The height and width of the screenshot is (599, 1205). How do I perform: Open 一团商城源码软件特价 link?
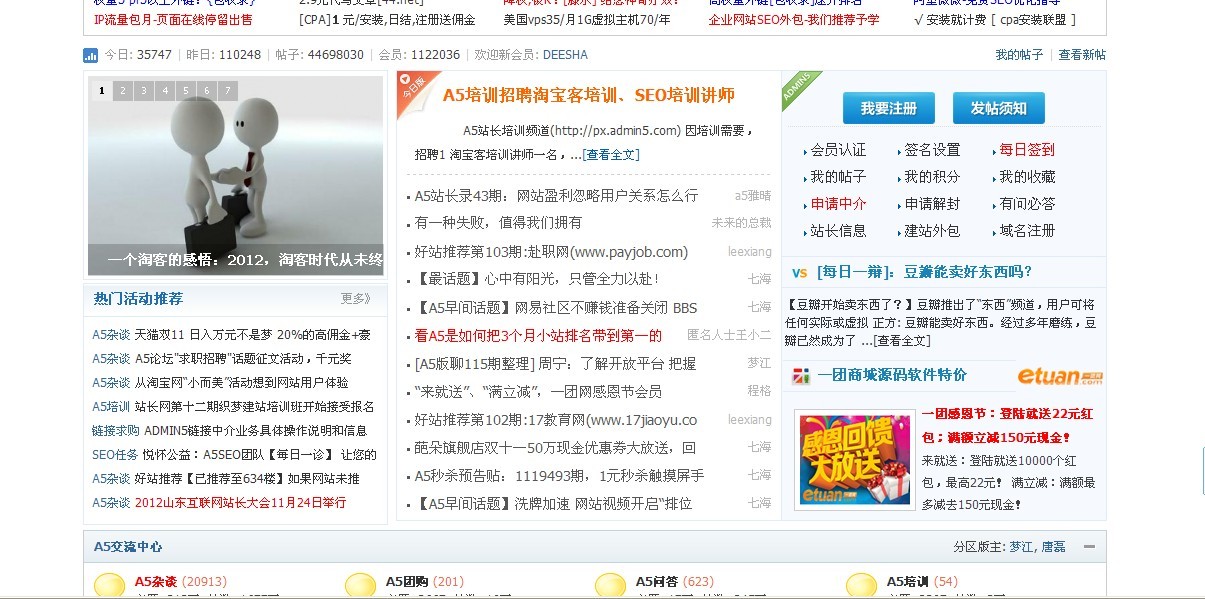coord(892,376)
